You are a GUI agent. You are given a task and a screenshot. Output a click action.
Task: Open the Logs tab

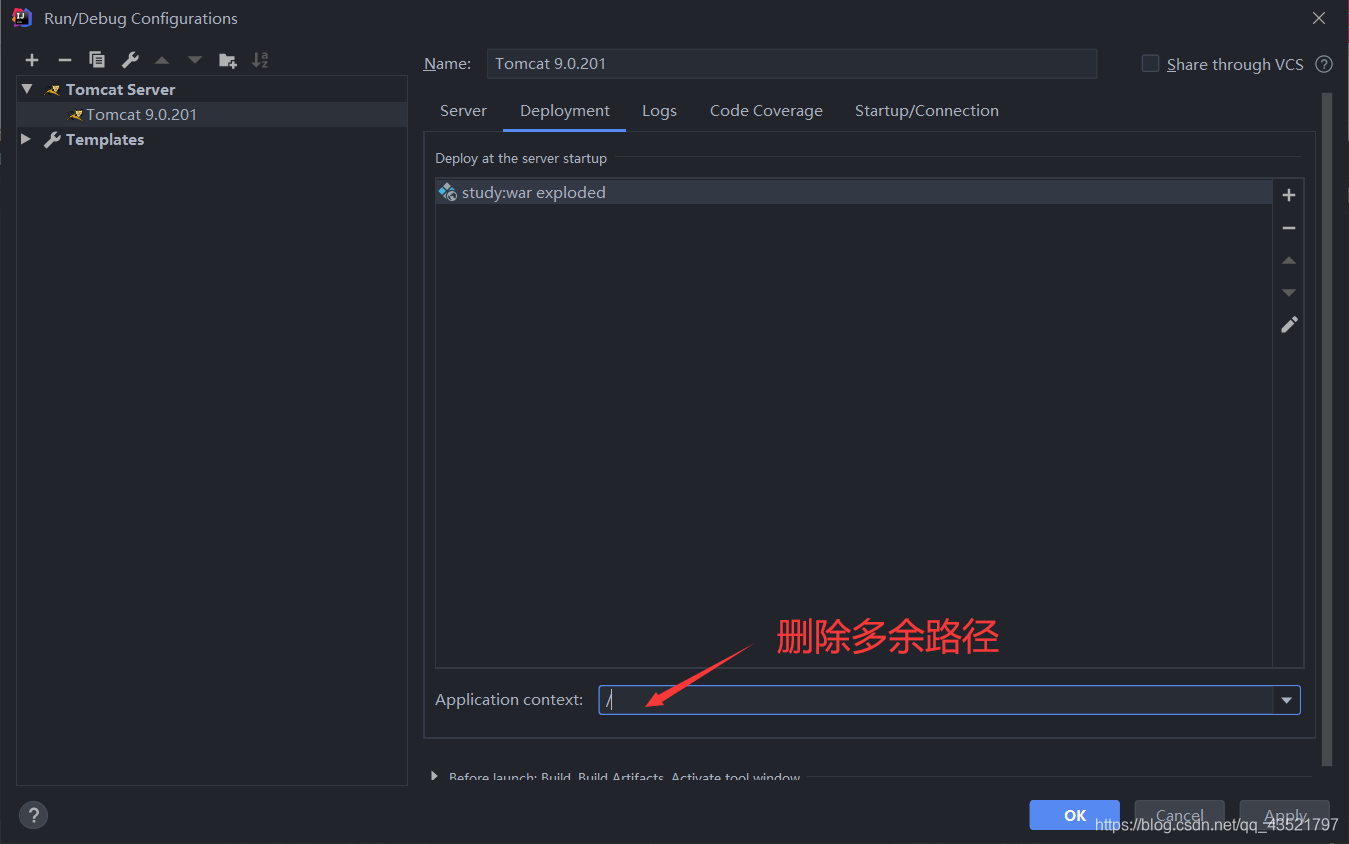(659, 111)
